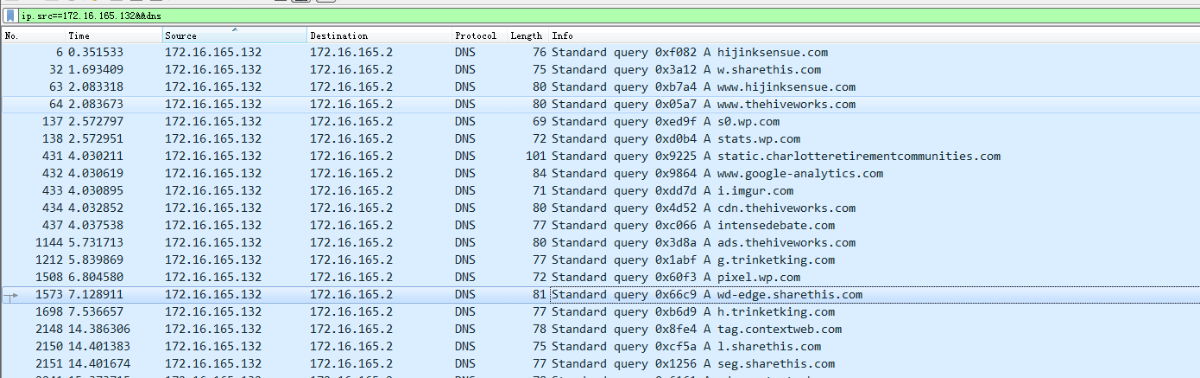Viewport: 1200px width, 378px height.
Task: Select the cdn.thehiveworks.com query row
Action: pos(600,208)
